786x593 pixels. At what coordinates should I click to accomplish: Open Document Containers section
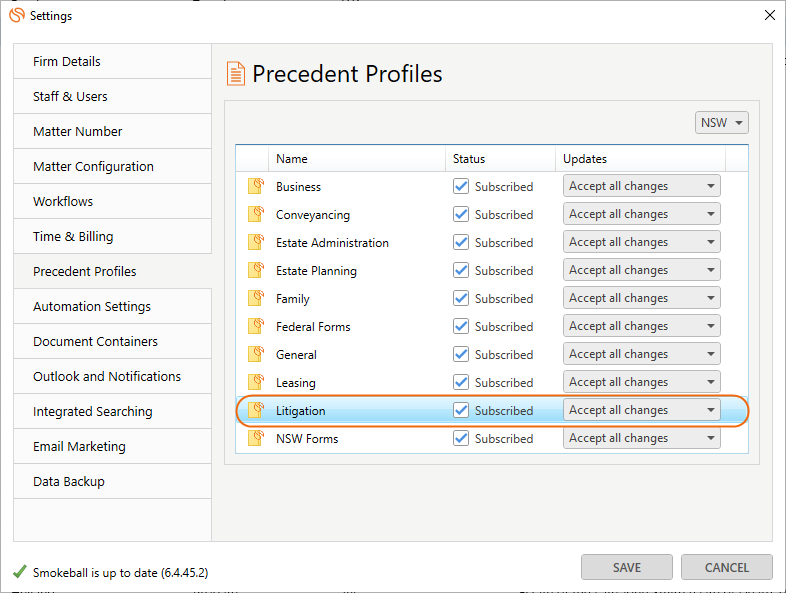[112, 341]
